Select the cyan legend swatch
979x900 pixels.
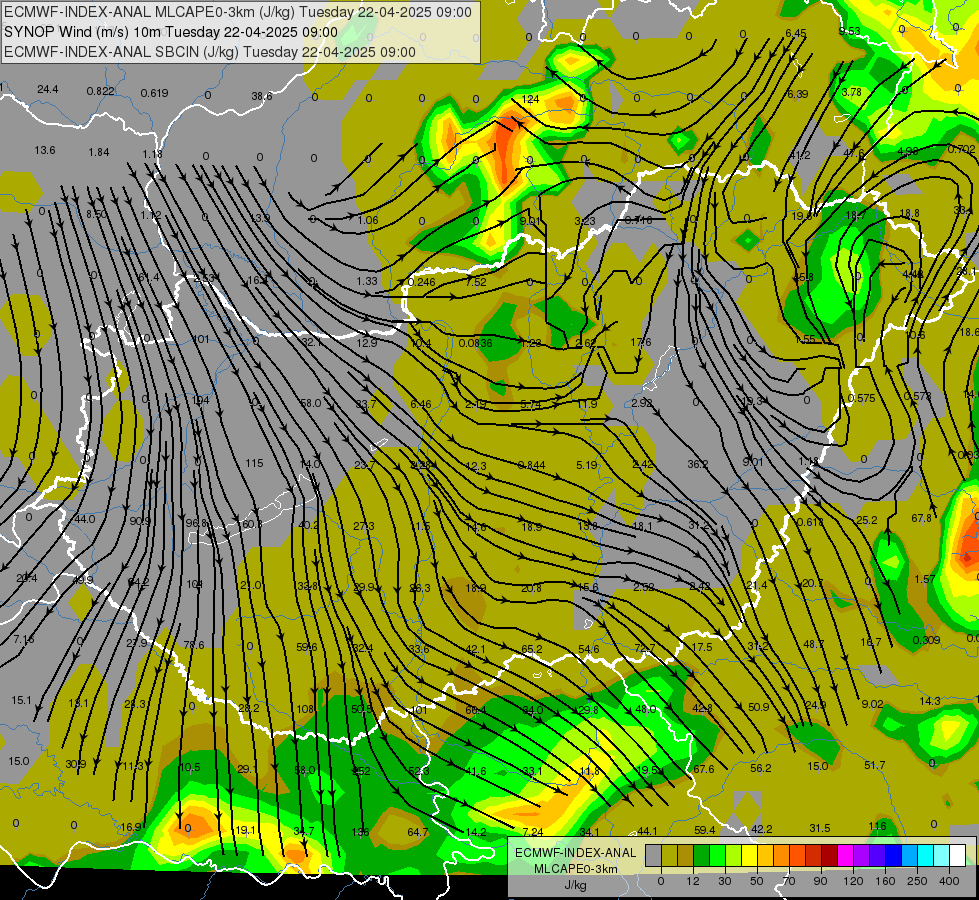pyautogui.click(x=925, y=855)
